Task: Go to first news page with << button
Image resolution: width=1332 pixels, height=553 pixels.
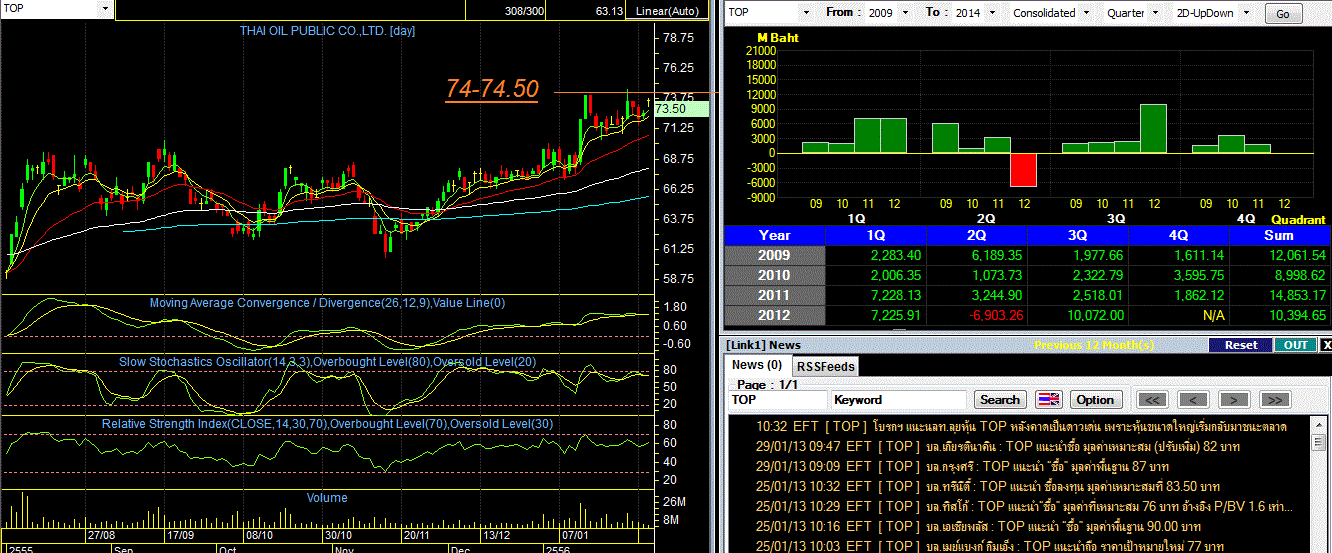Action: click(x=1153, y=399)
